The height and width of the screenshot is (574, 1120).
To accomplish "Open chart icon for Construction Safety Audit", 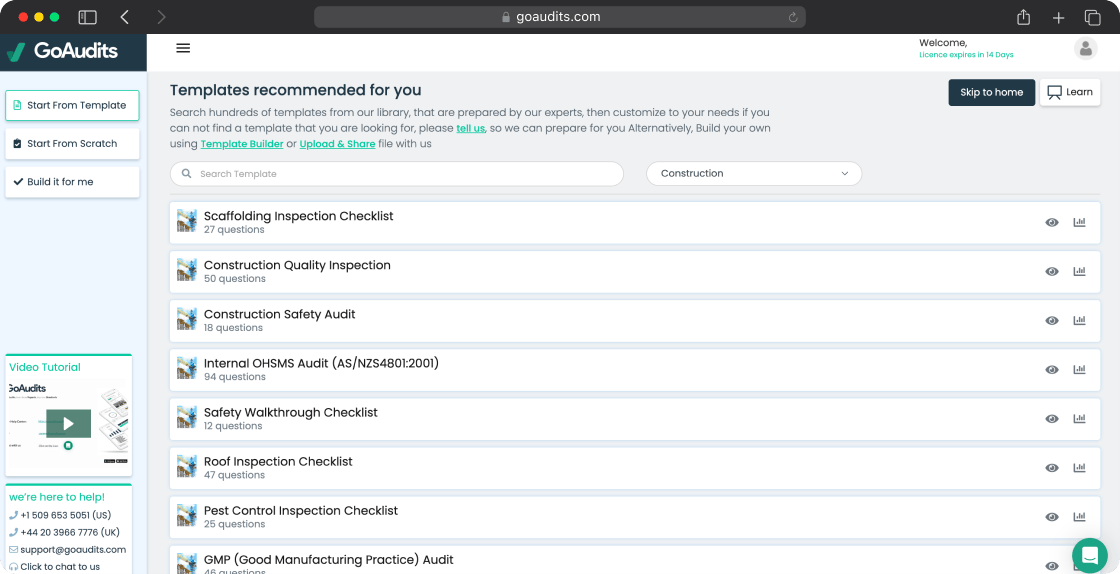I will (x=1079, y=321).
